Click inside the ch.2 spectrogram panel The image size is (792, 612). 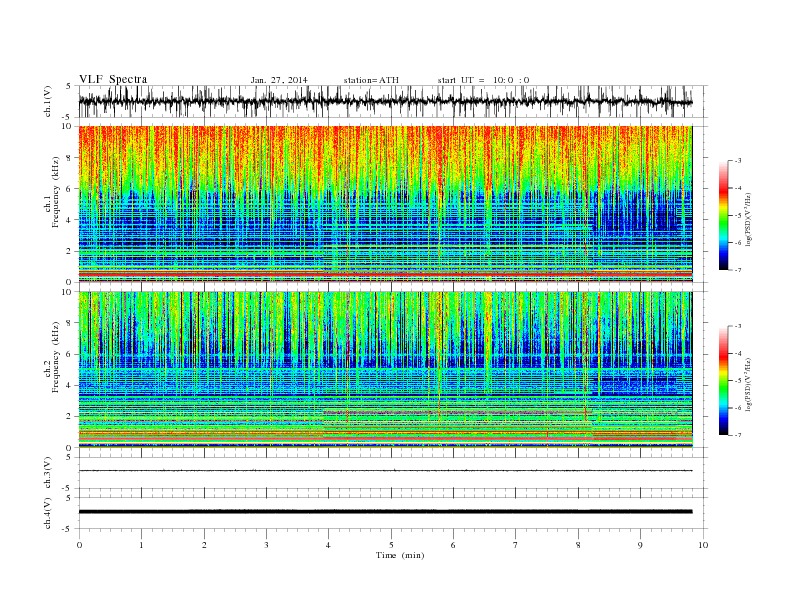(x=385, y=369)
